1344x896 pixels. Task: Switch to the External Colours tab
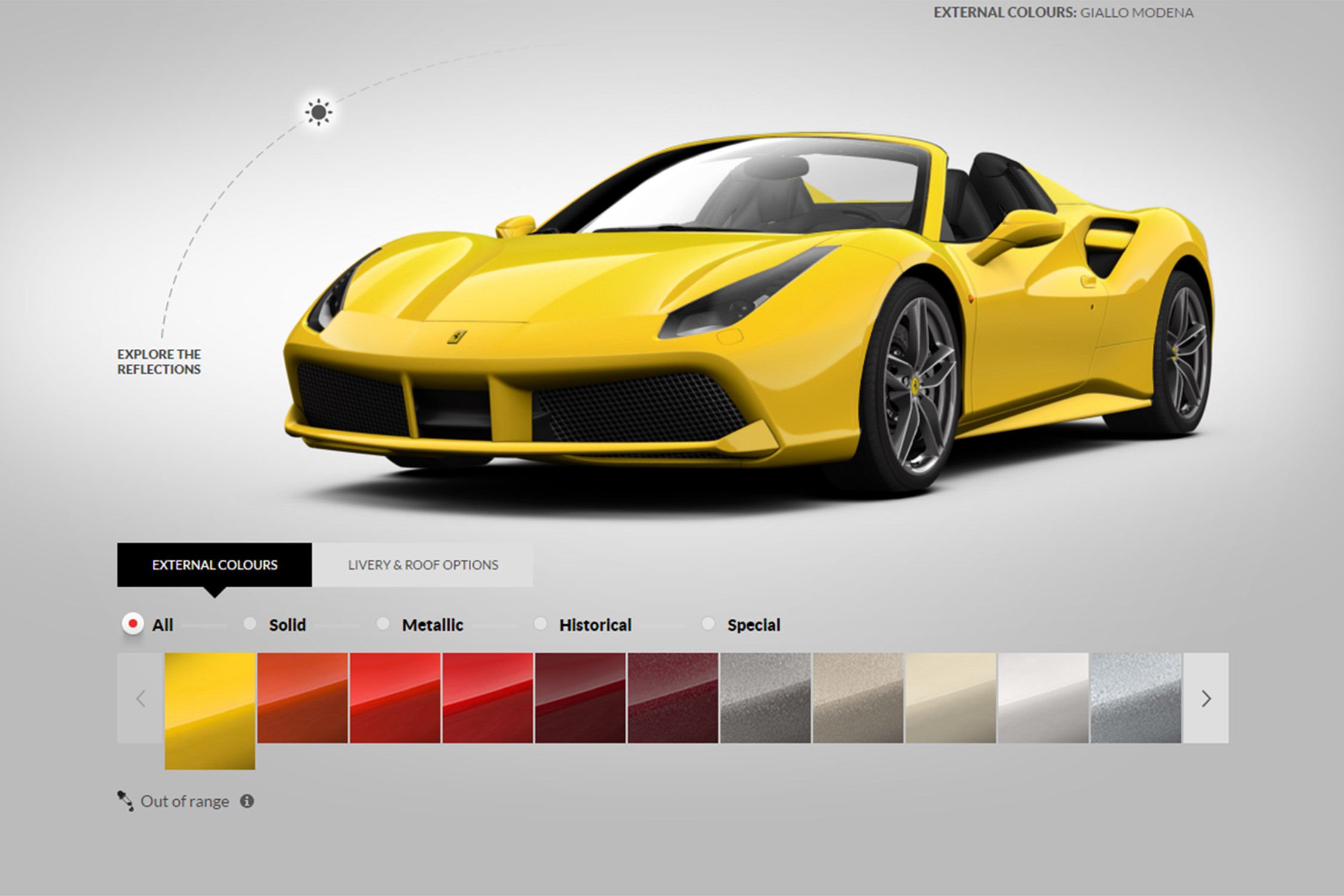(214, 564)
